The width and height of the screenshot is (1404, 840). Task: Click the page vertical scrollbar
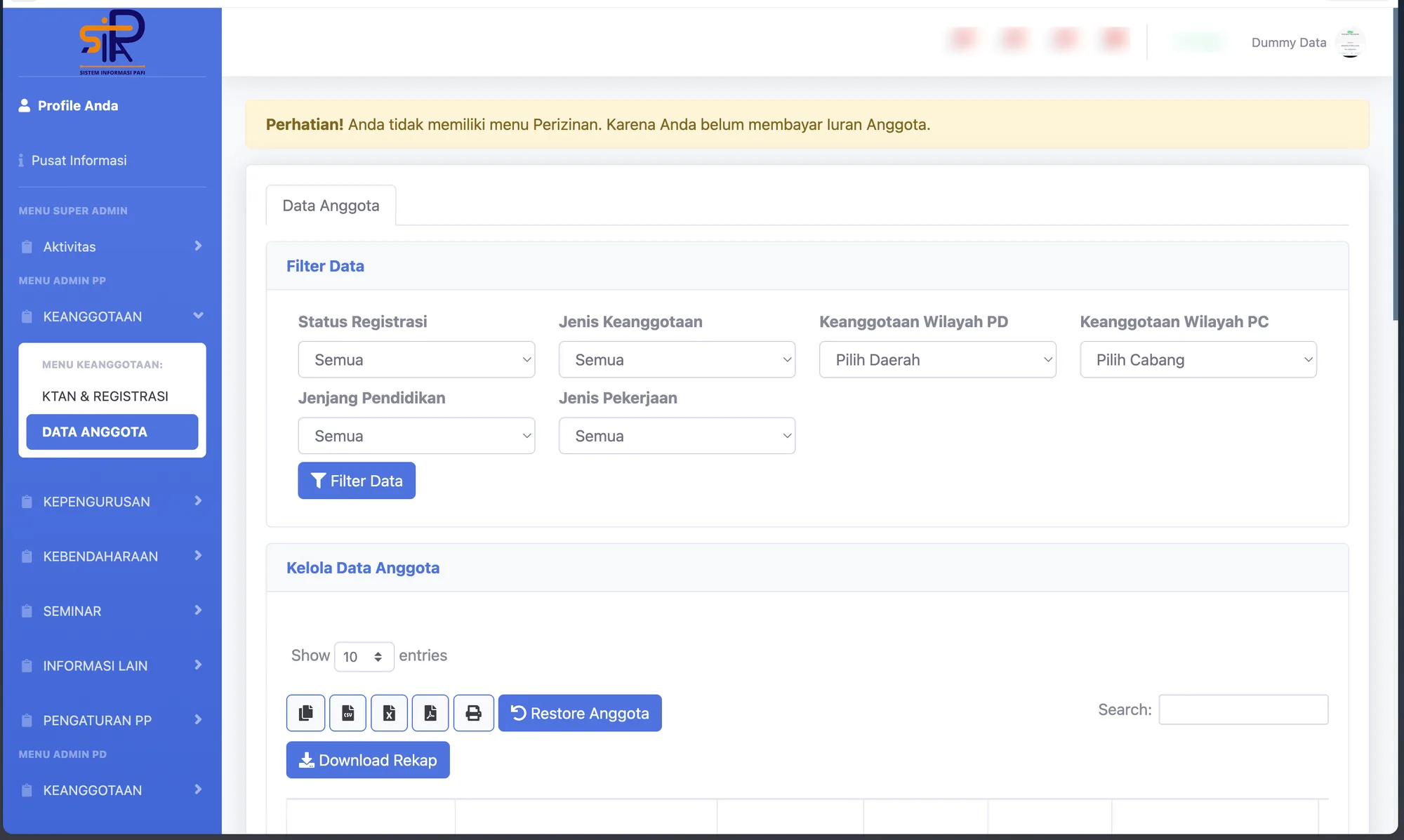(x=1396, y=165)
